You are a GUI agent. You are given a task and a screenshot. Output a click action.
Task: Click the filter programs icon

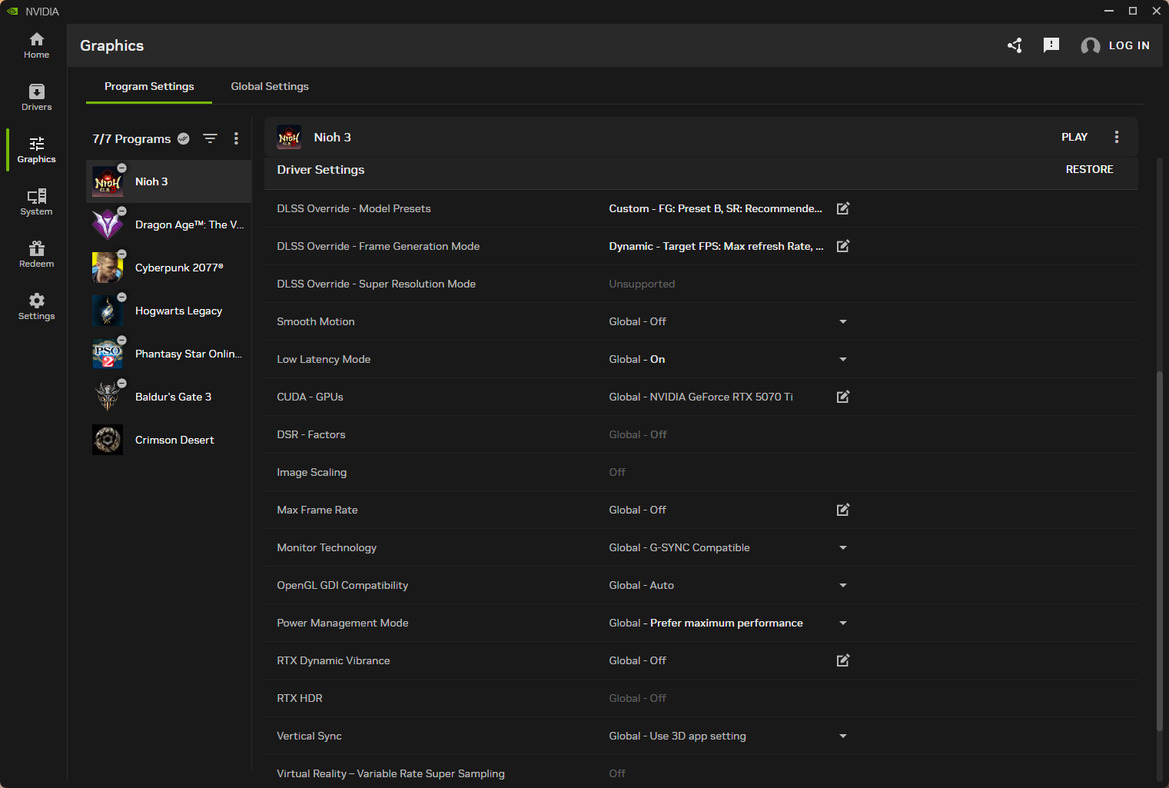tap(210, 139)
